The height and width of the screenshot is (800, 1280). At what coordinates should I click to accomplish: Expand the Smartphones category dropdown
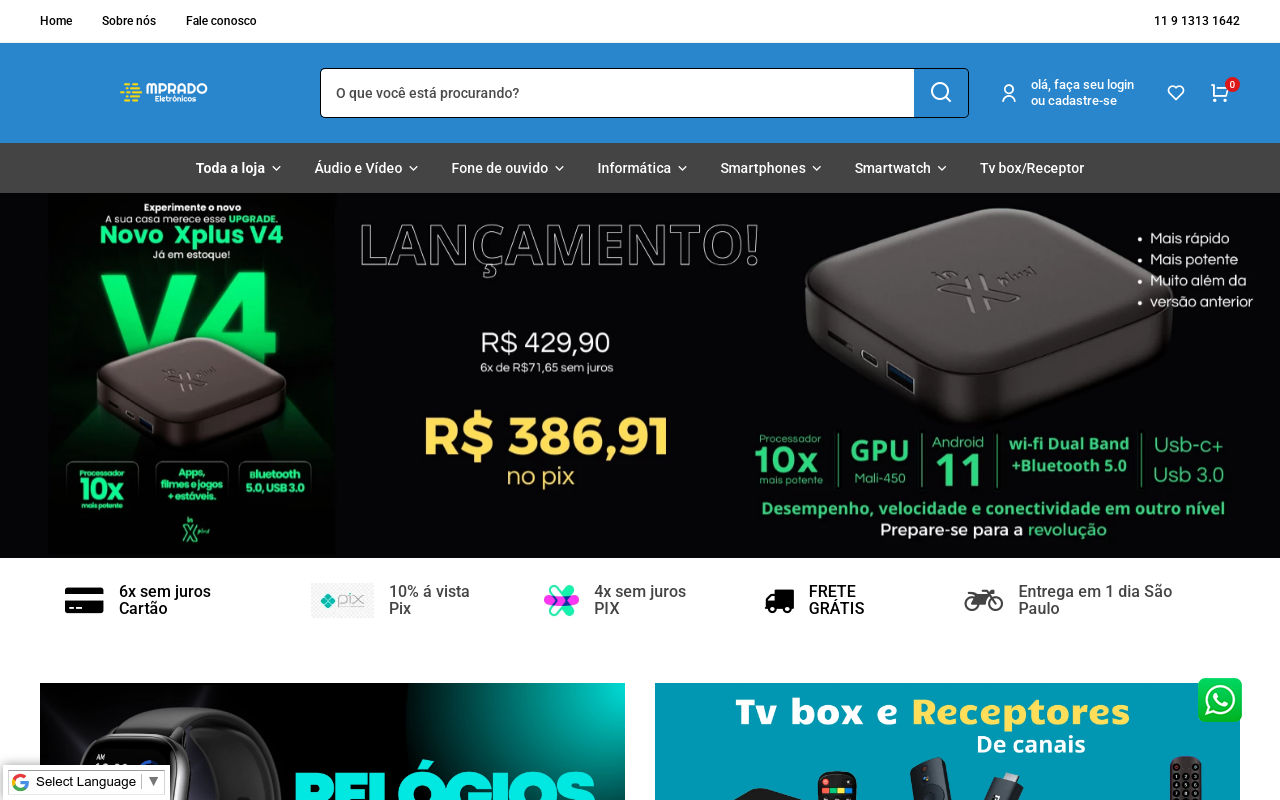tap(770, 168)
